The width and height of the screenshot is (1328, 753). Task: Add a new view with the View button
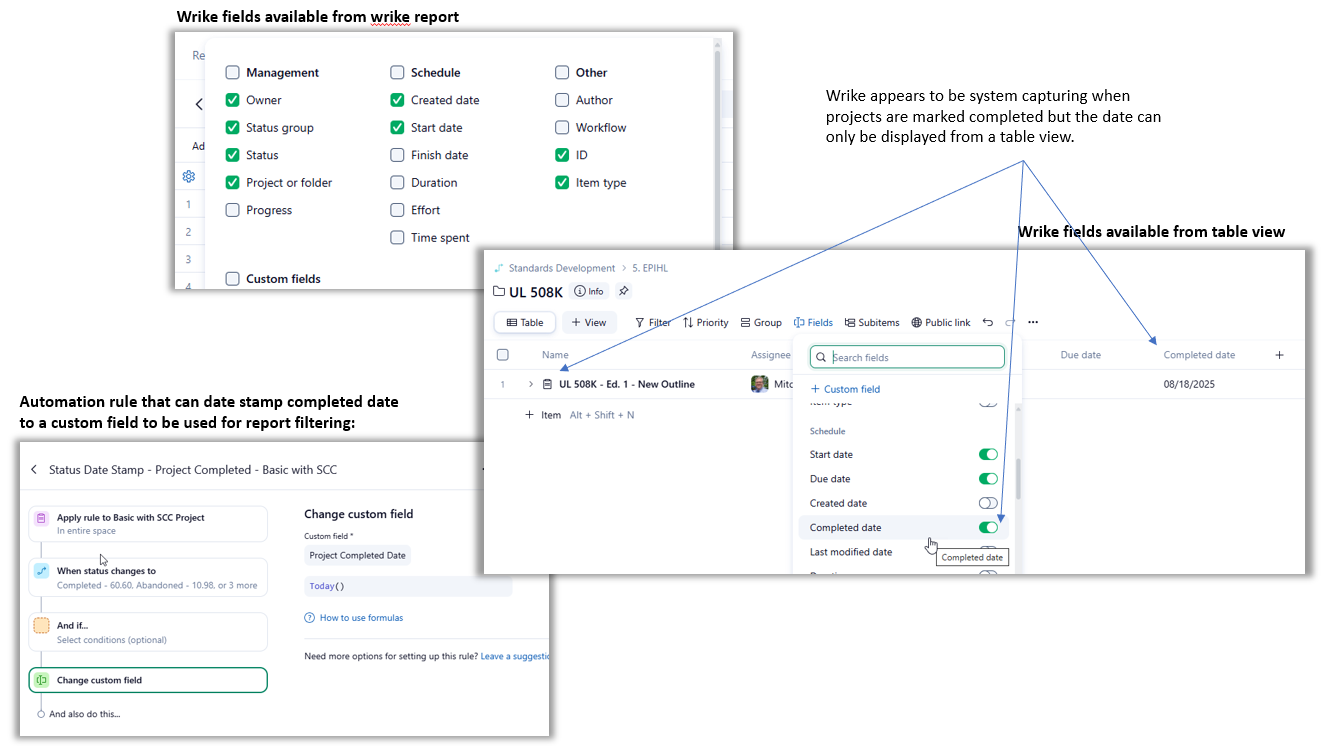589,323
